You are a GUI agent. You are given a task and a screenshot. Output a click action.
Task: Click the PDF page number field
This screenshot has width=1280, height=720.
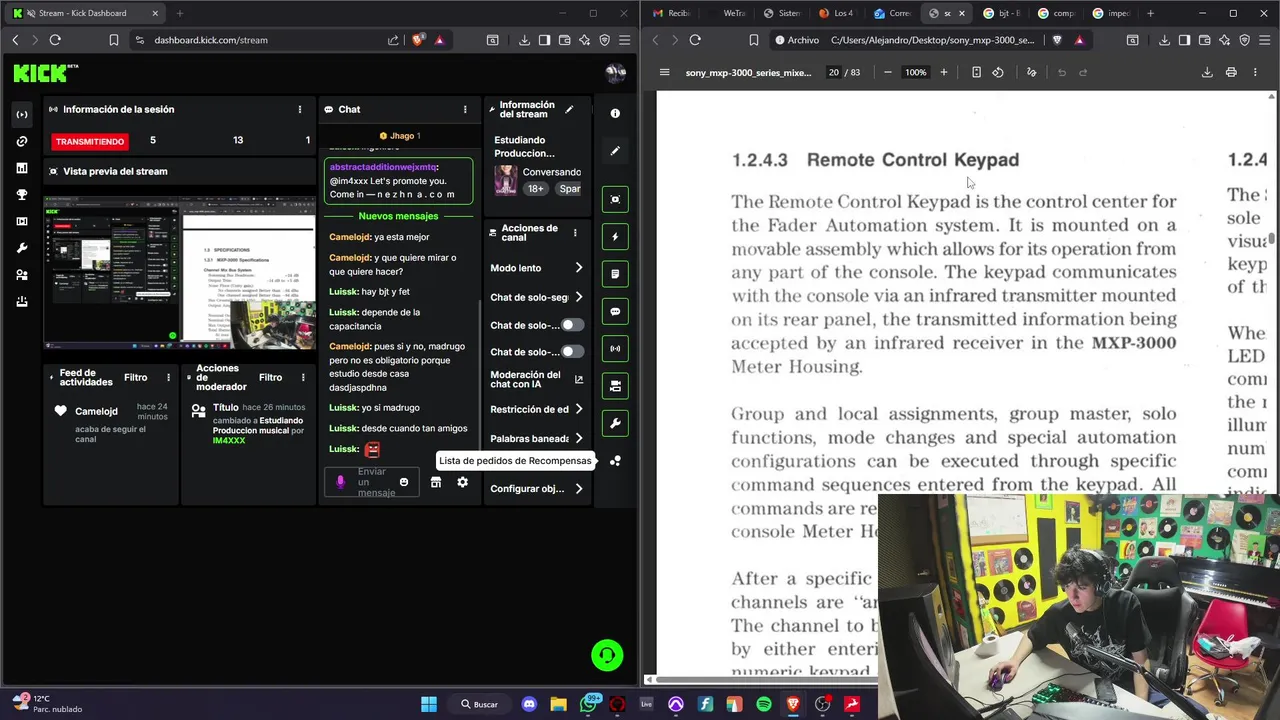pos(834,72)
